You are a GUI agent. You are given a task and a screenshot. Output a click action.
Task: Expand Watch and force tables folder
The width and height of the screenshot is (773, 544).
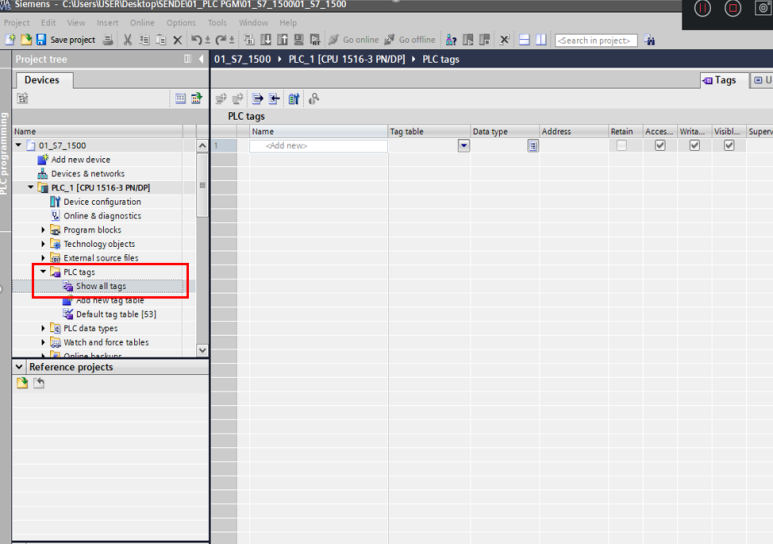43,342
